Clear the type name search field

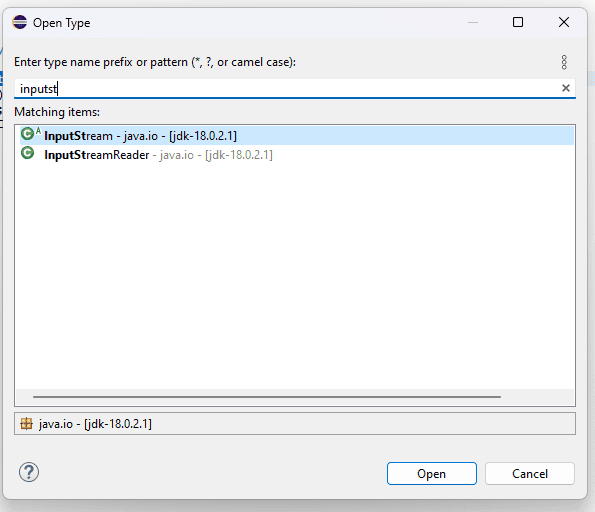click(x=565, y=88)
